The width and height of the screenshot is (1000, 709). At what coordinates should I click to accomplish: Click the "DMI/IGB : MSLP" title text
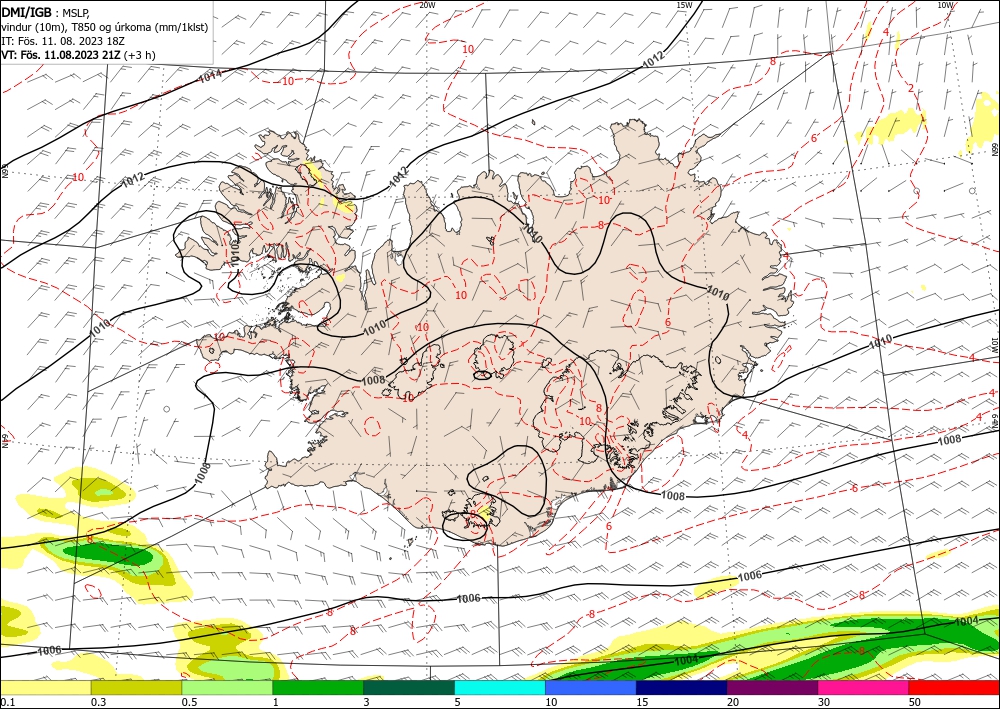coord(46,11)
